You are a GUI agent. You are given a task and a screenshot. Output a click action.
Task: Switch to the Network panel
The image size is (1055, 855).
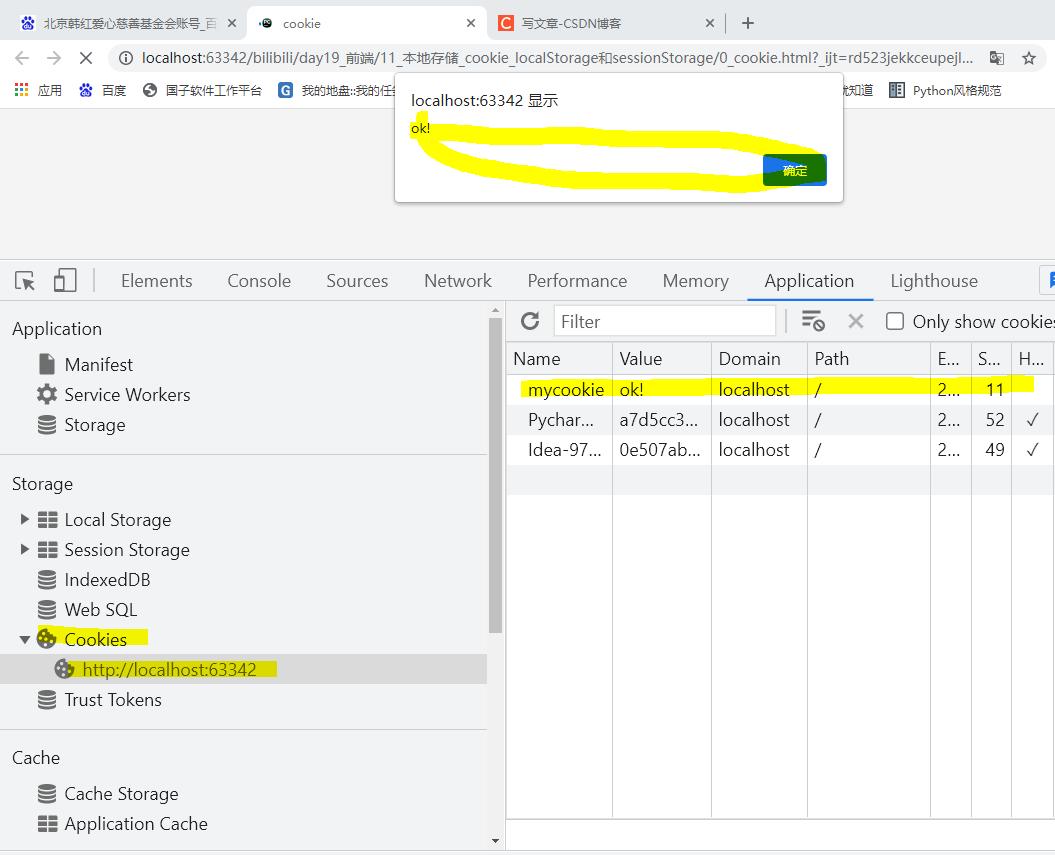[457, 281]
